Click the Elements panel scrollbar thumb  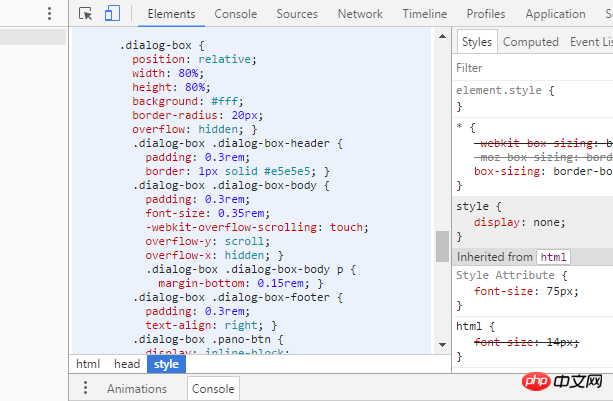[443, 246]
